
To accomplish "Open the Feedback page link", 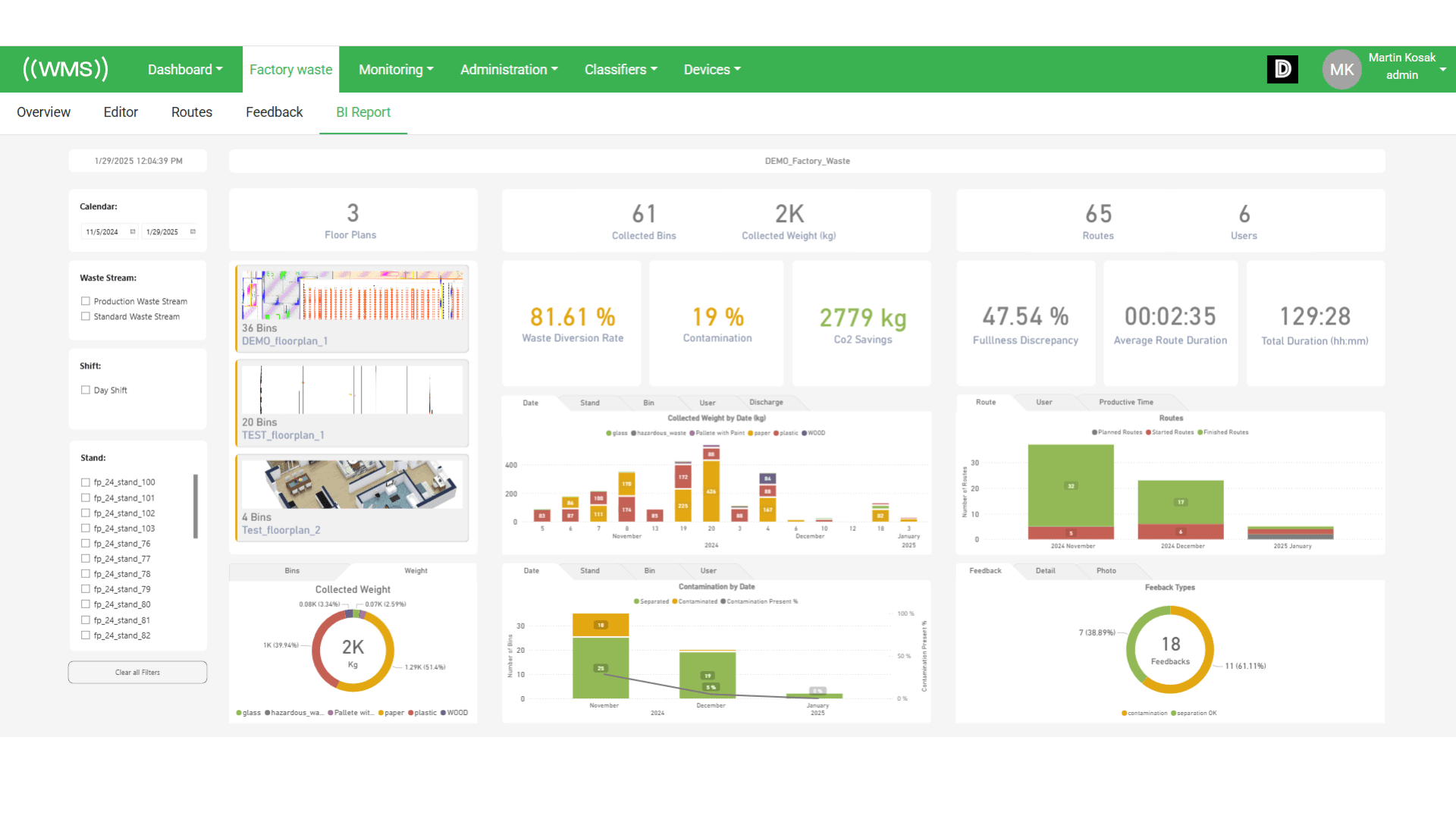I will 274,112.
